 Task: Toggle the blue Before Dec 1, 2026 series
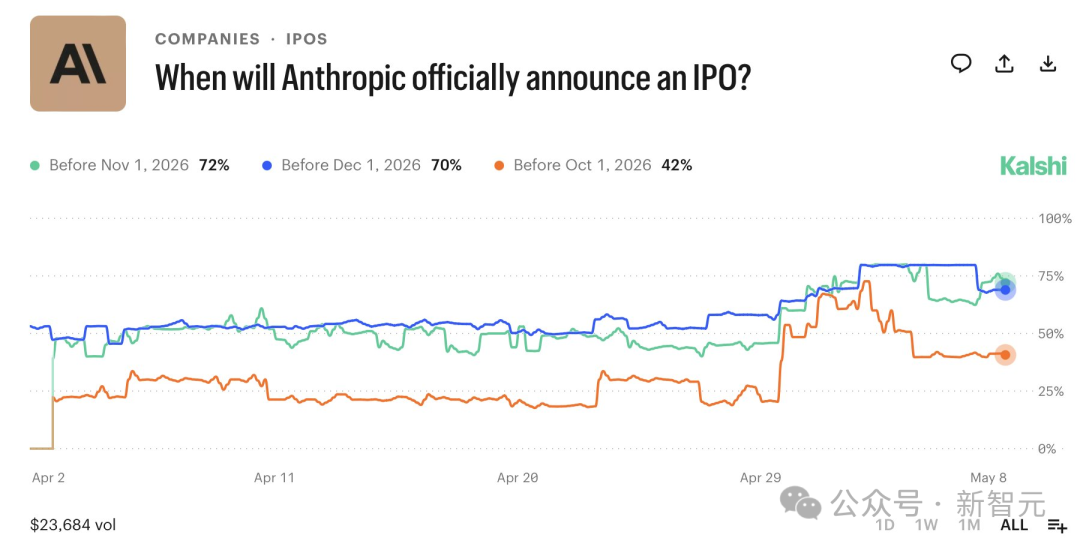[362, 165]
